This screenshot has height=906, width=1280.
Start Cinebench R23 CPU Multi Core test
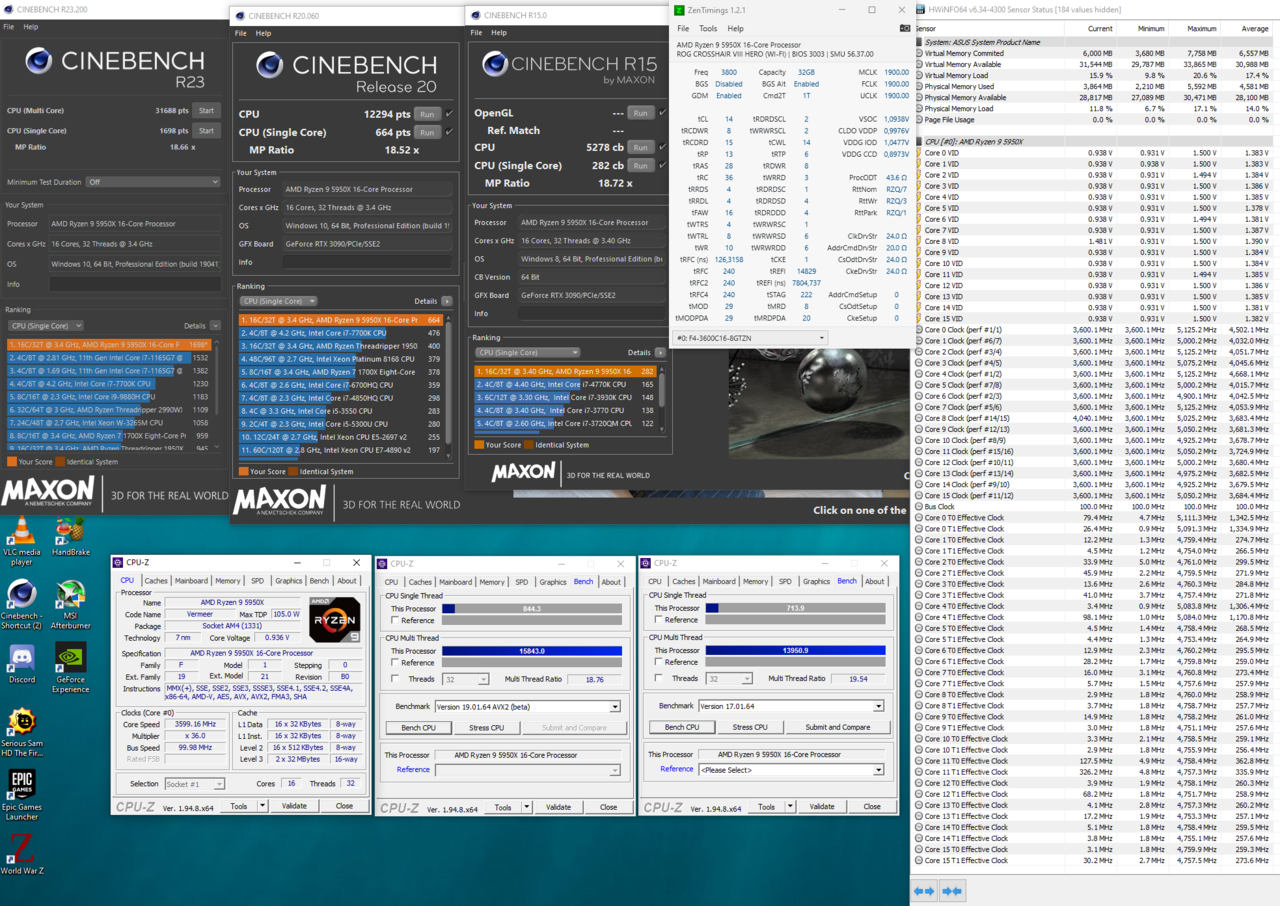[206, 111]
